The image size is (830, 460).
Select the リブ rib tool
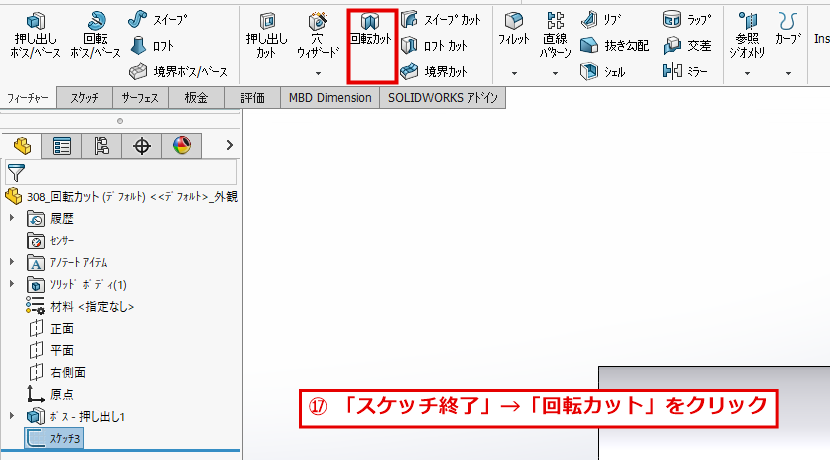click(x=601, y=20)
